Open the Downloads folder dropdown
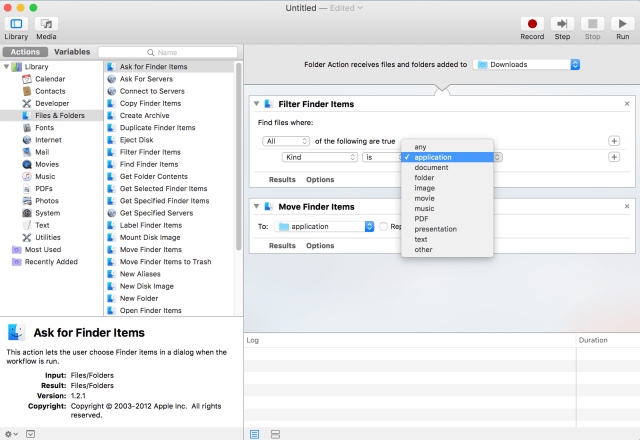This screenshot has height=440, width=640. [x=526, y=64]
